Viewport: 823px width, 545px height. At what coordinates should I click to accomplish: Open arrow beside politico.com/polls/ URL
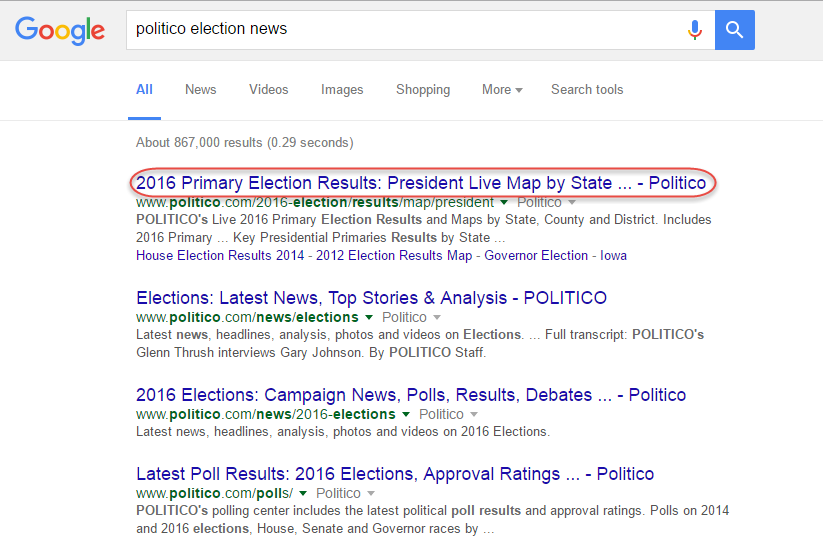(304, 494)
